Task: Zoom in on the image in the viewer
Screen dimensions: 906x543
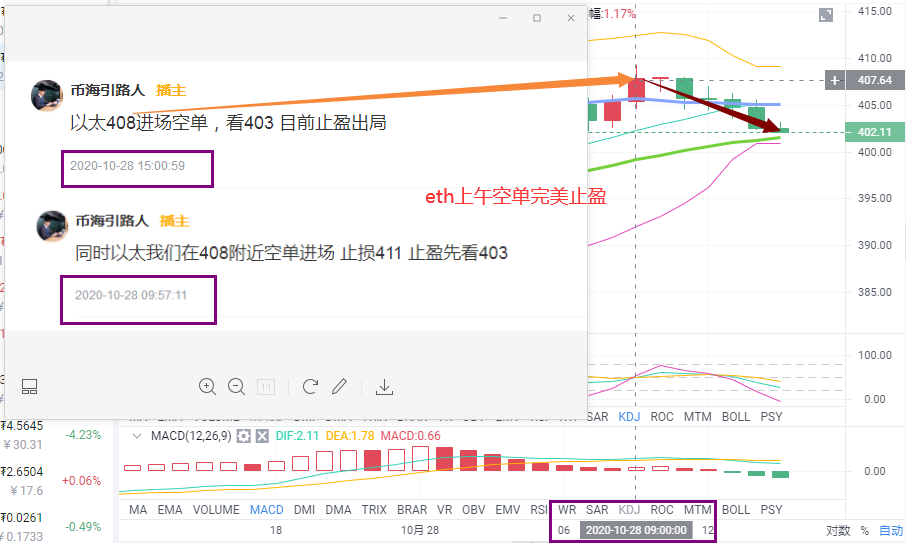Action: pyautogui.click(x=207, y=386)
